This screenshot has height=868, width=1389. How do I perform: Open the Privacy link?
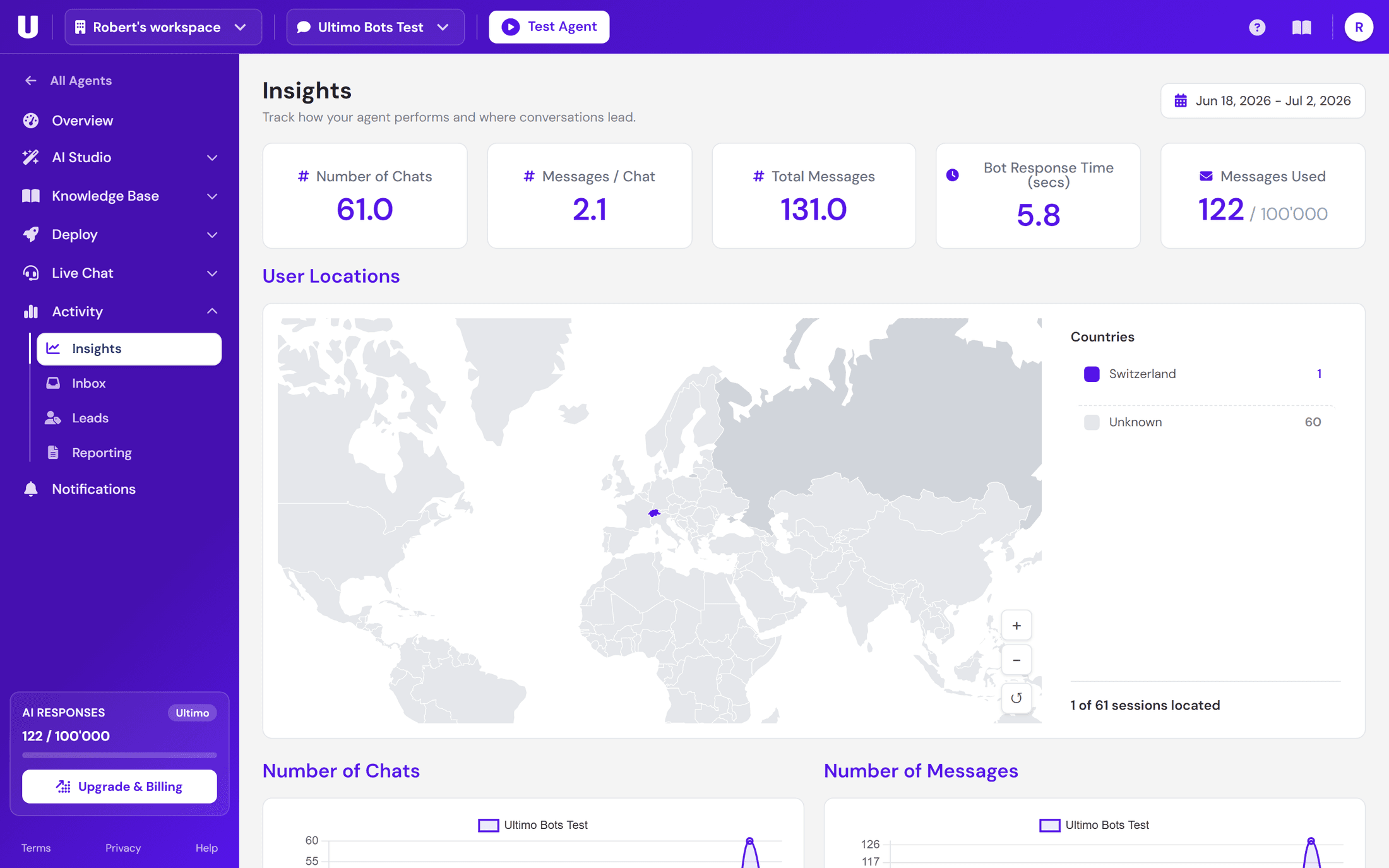pos(123,848)
